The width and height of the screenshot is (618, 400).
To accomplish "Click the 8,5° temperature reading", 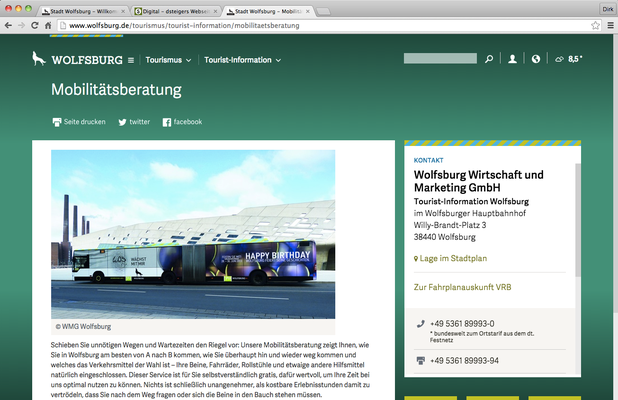I will click(x=575, y=59).
